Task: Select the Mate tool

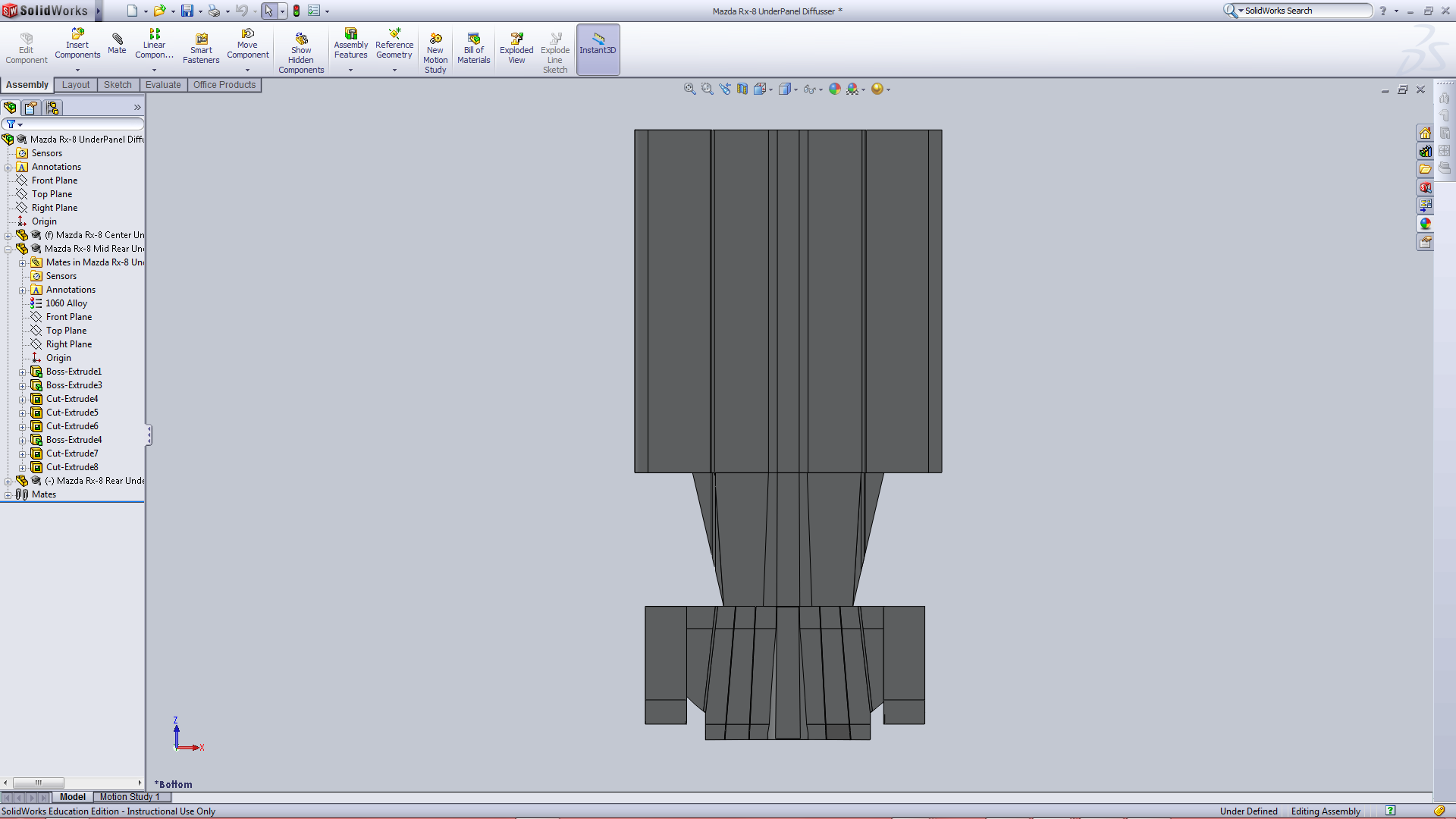Action: click(117, 44)
